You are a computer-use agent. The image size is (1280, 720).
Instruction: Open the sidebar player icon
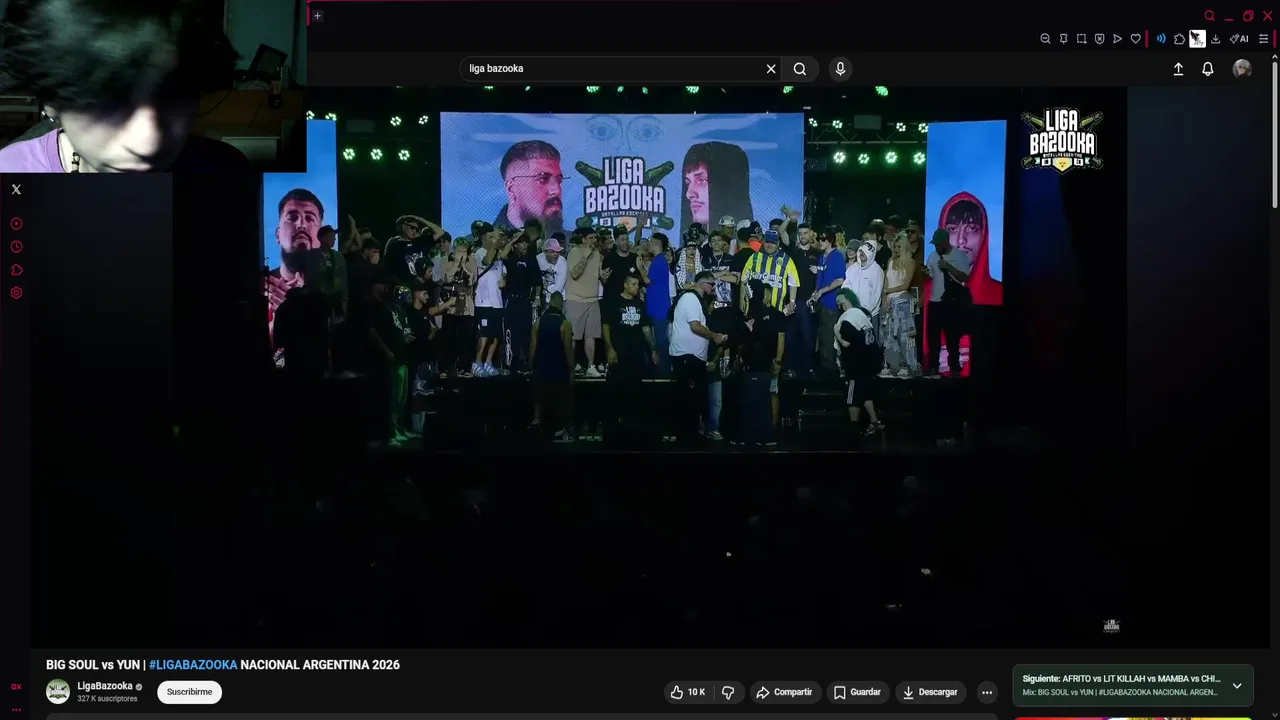click(16, 224)
